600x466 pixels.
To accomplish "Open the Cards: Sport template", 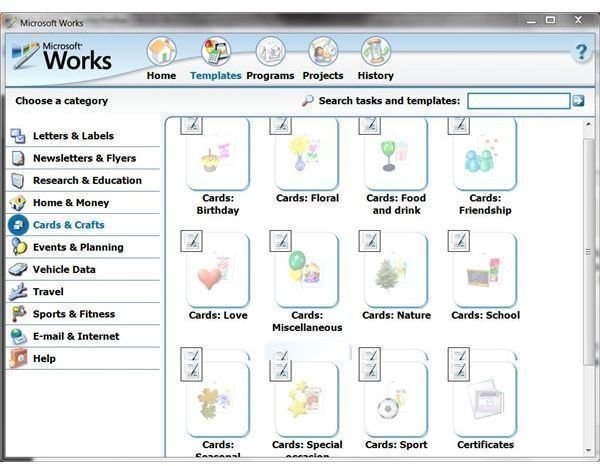I will click(396, 399).
